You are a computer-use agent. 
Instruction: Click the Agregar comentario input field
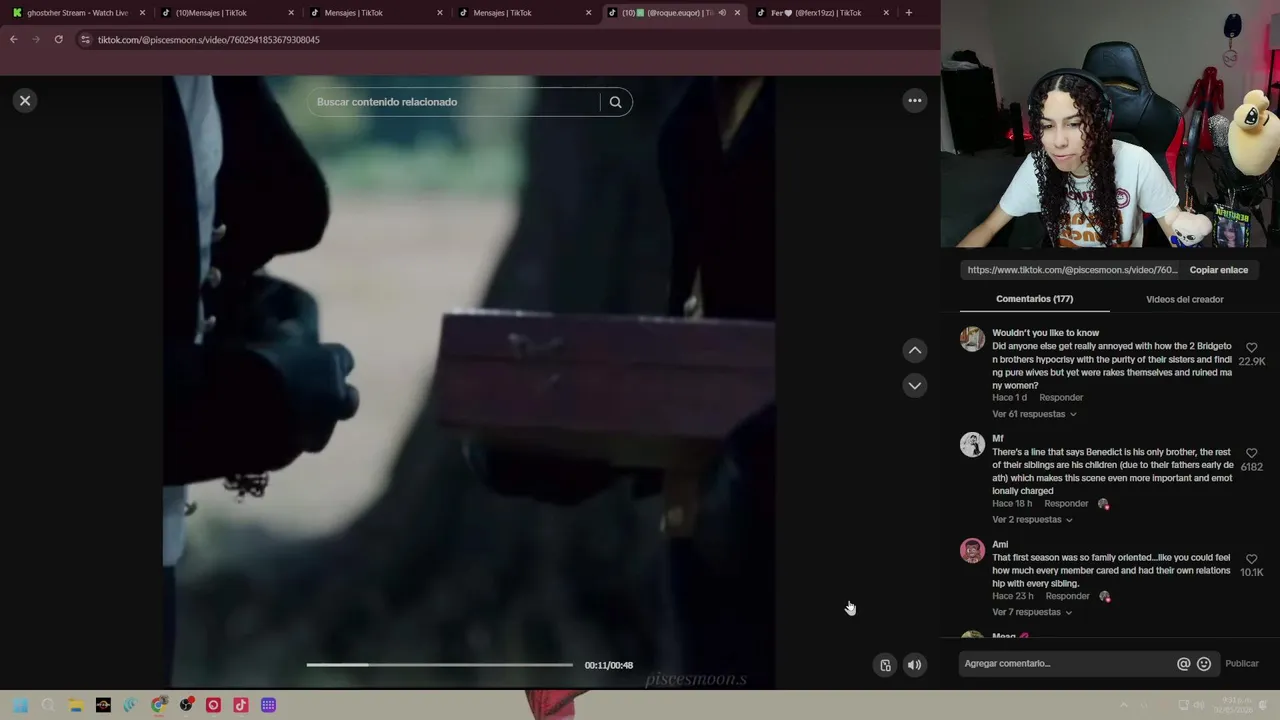click(x=1067, y=664)
